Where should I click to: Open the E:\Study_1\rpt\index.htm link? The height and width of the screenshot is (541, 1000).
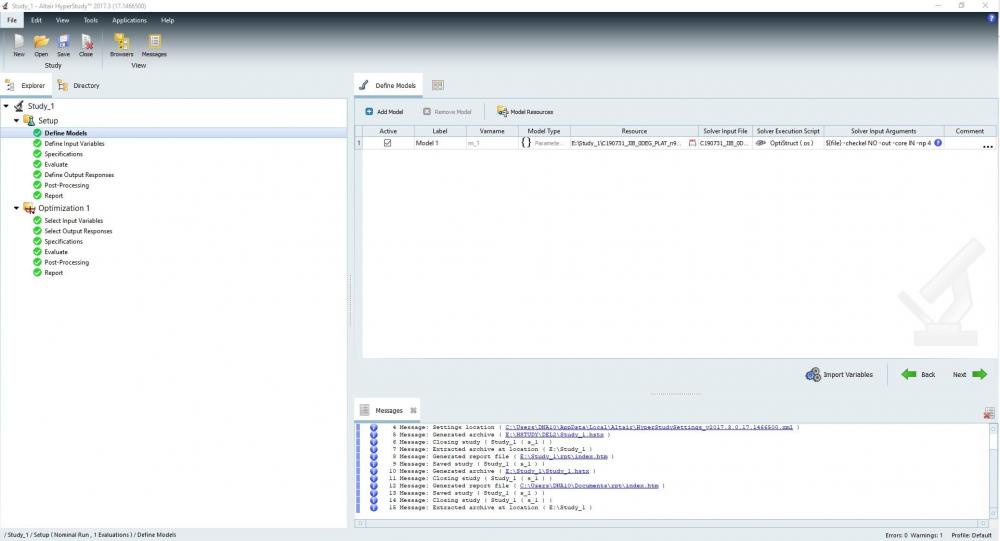point(564,456)
